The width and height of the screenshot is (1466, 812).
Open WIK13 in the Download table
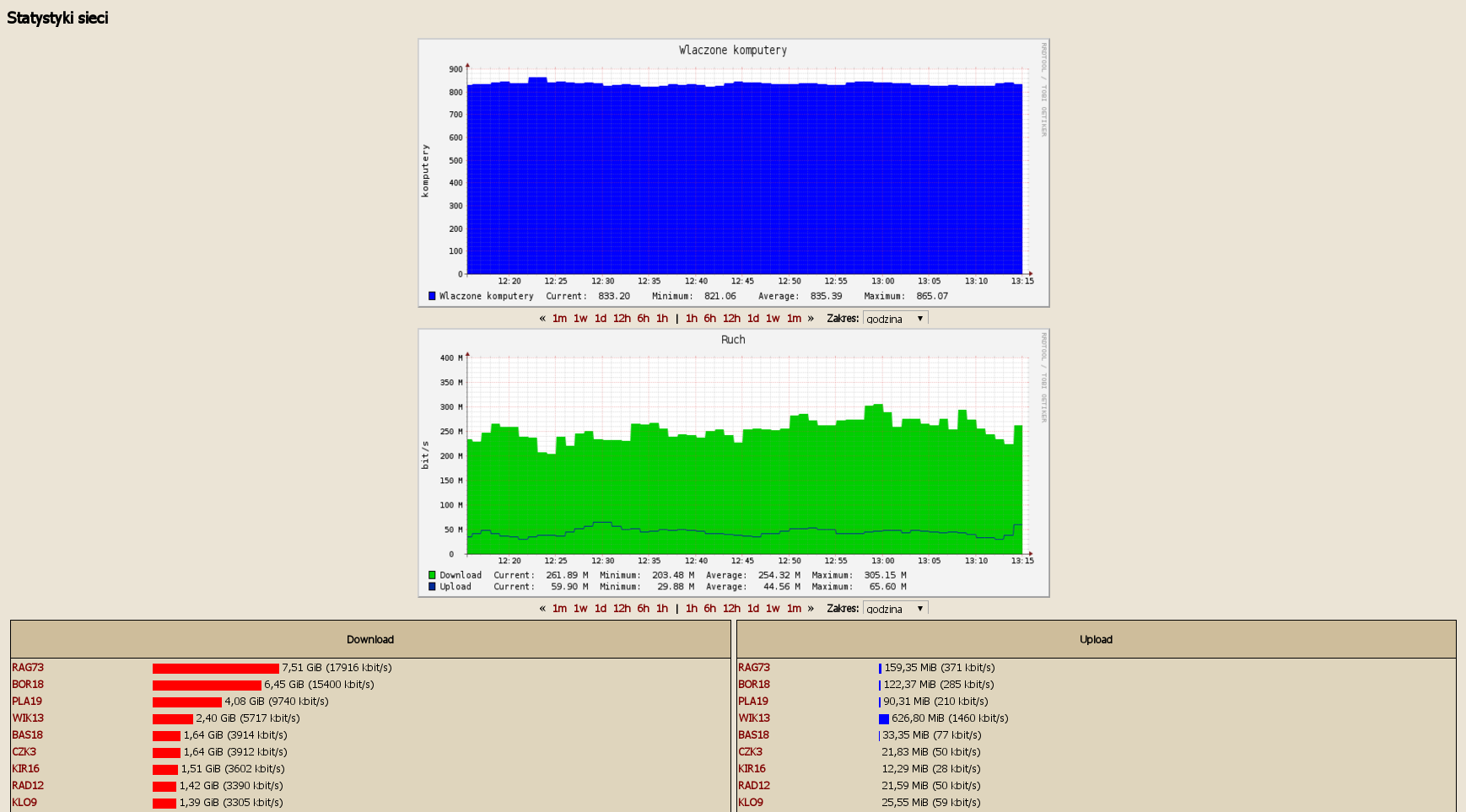point(28,718)
